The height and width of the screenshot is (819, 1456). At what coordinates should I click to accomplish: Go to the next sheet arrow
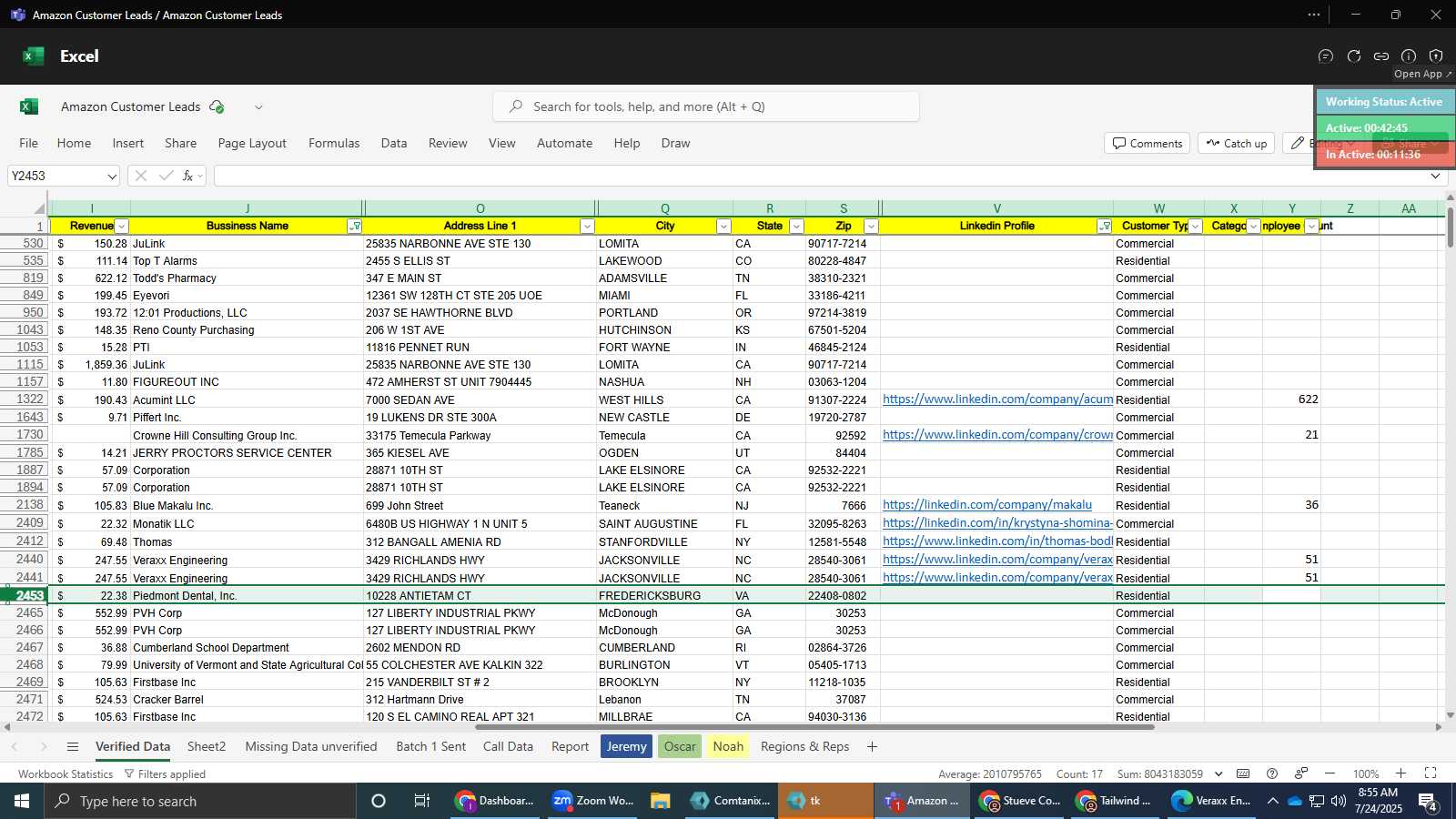point(43,746)
